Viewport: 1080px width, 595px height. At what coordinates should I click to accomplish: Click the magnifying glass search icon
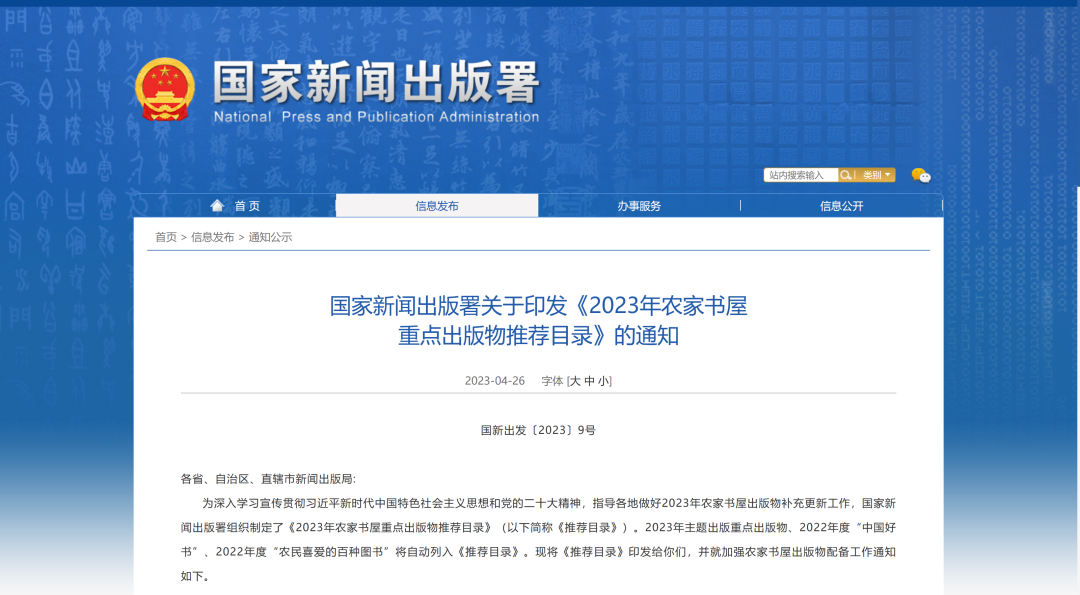[x=846, y=175]
